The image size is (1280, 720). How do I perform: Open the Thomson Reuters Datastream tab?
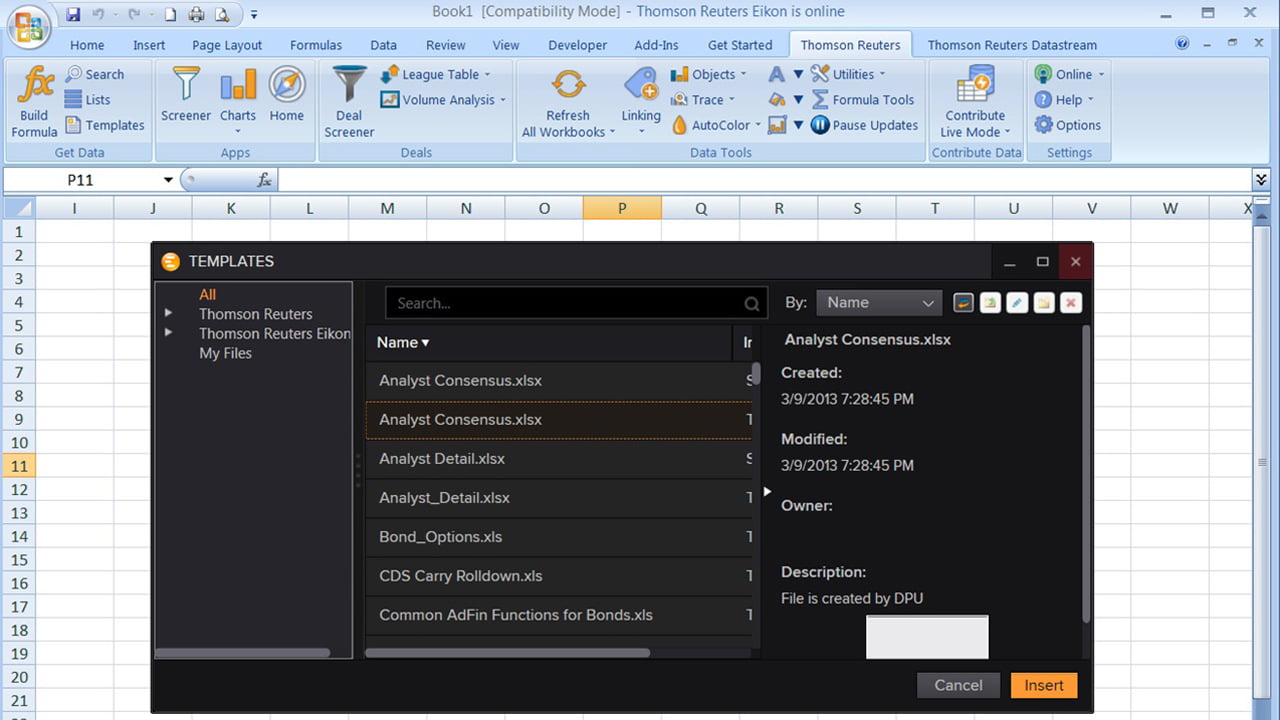(x=1012, y=45)
